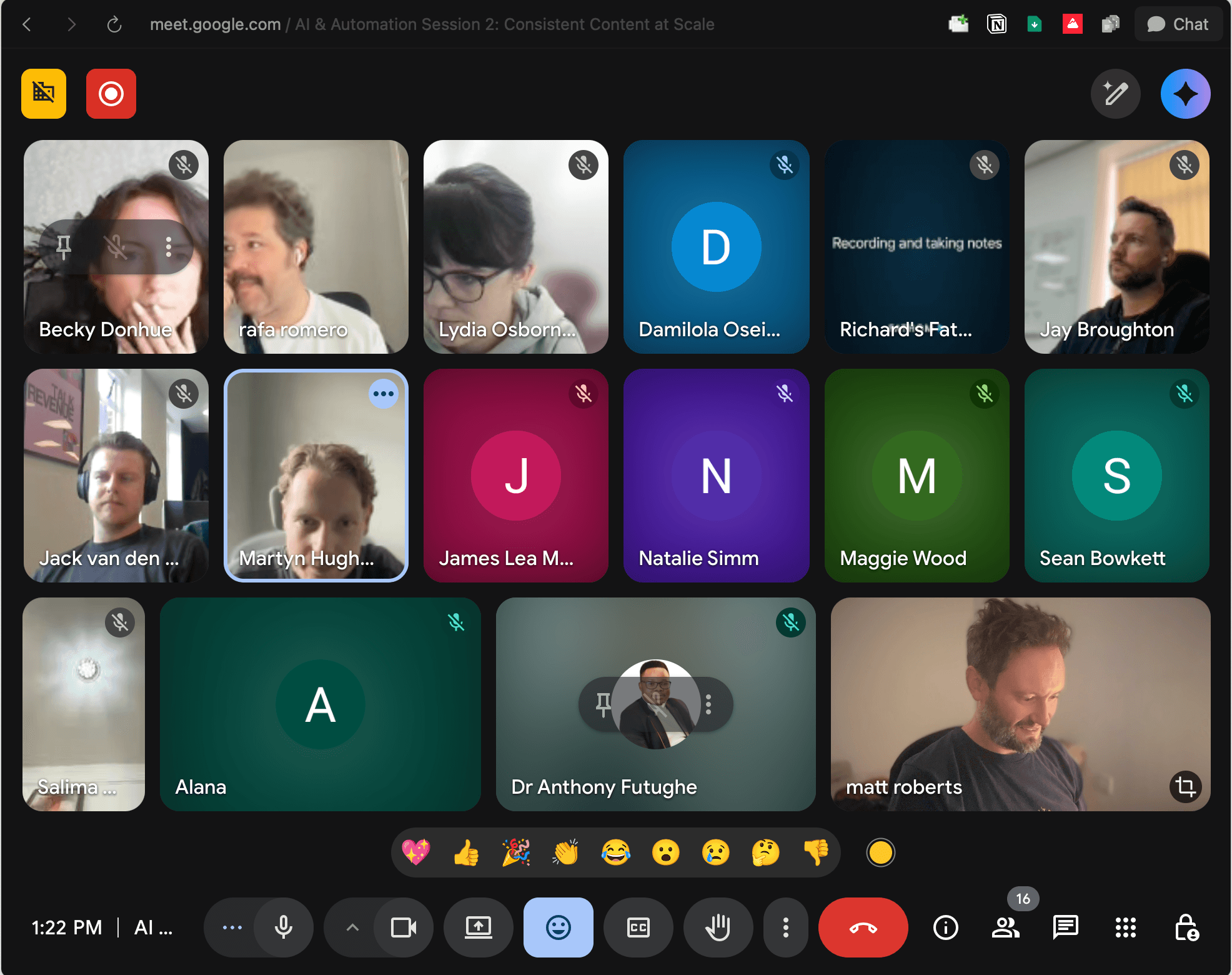This screenshot has height=975, width=1232.
Task: Toggle the microphone on or off
Action: pos(284,927)
